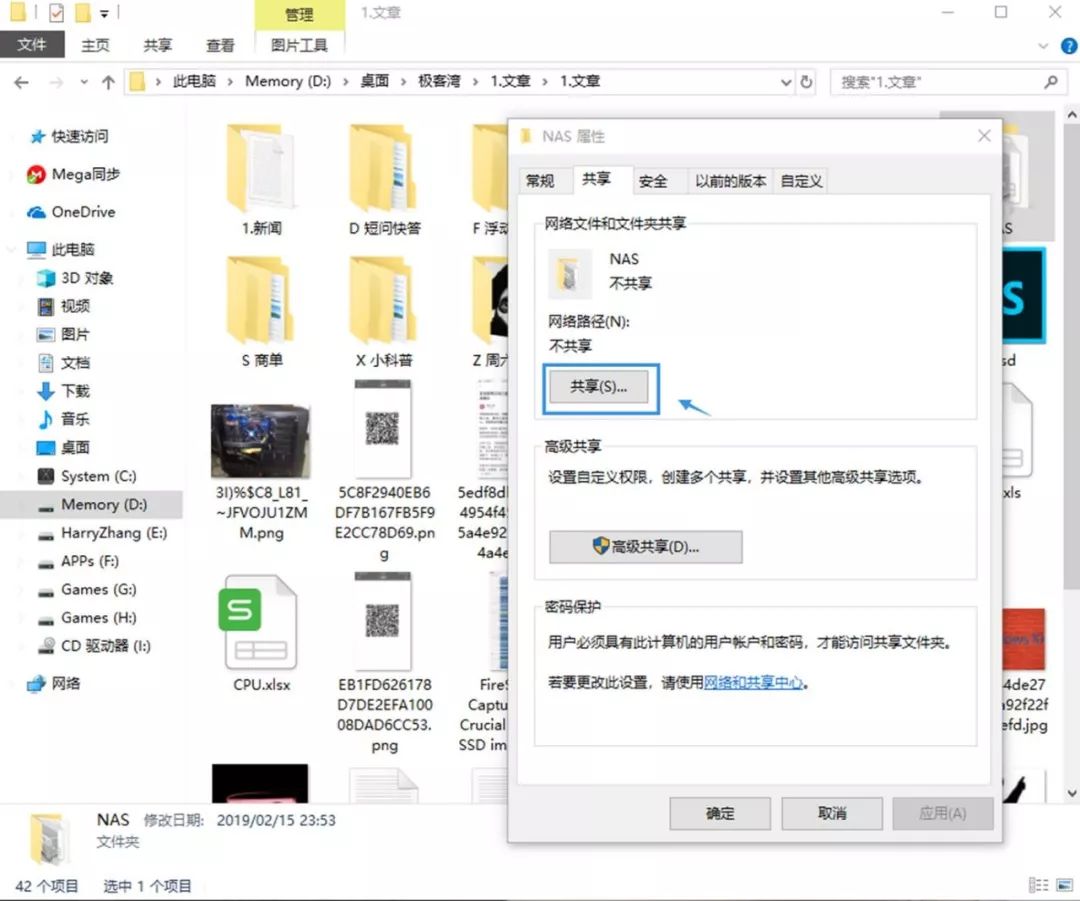Viewport: 1080px width, 901px height.
Task: Click the 共享(S)... button in the dialog
Action: coord(599,387)
